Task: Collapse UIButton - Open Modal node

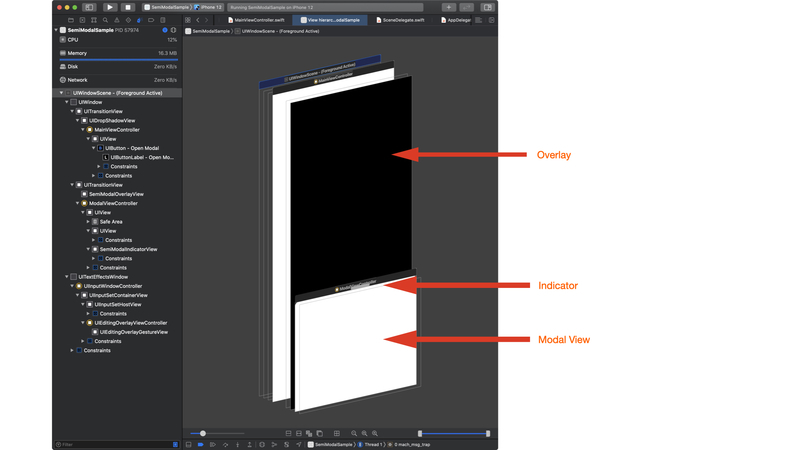Action: pos(93,148)
